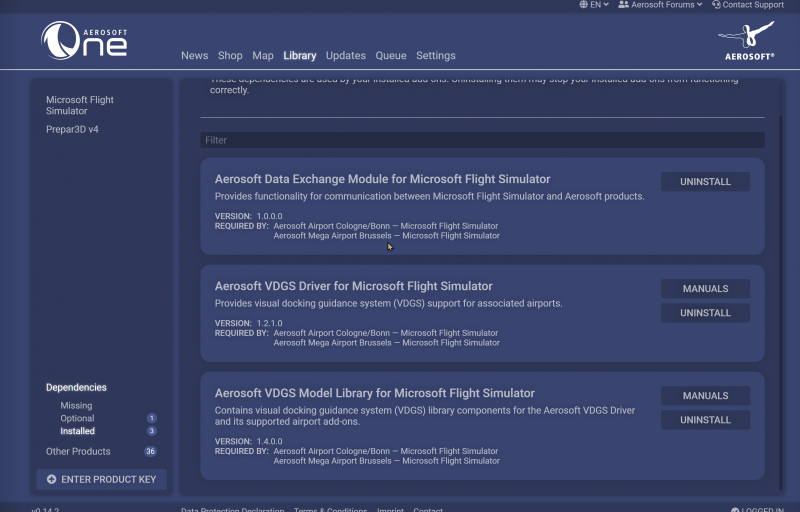The width and height of the screenshot is (800, 512).
Task: Click the Enter Product Key button
Action: pyautogui.click(x=101, y=479)
